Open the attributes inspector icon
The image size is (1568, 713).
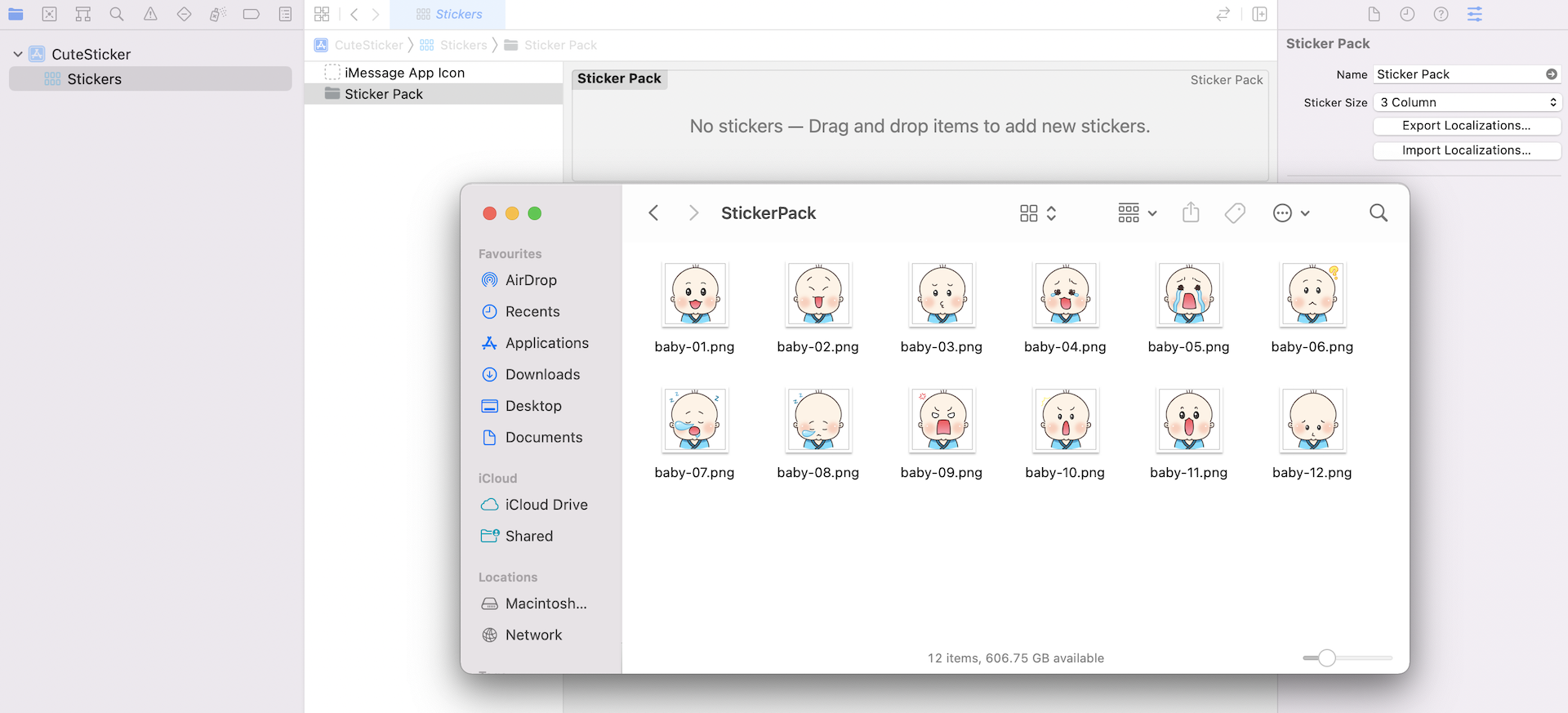tap(1474, 14)
